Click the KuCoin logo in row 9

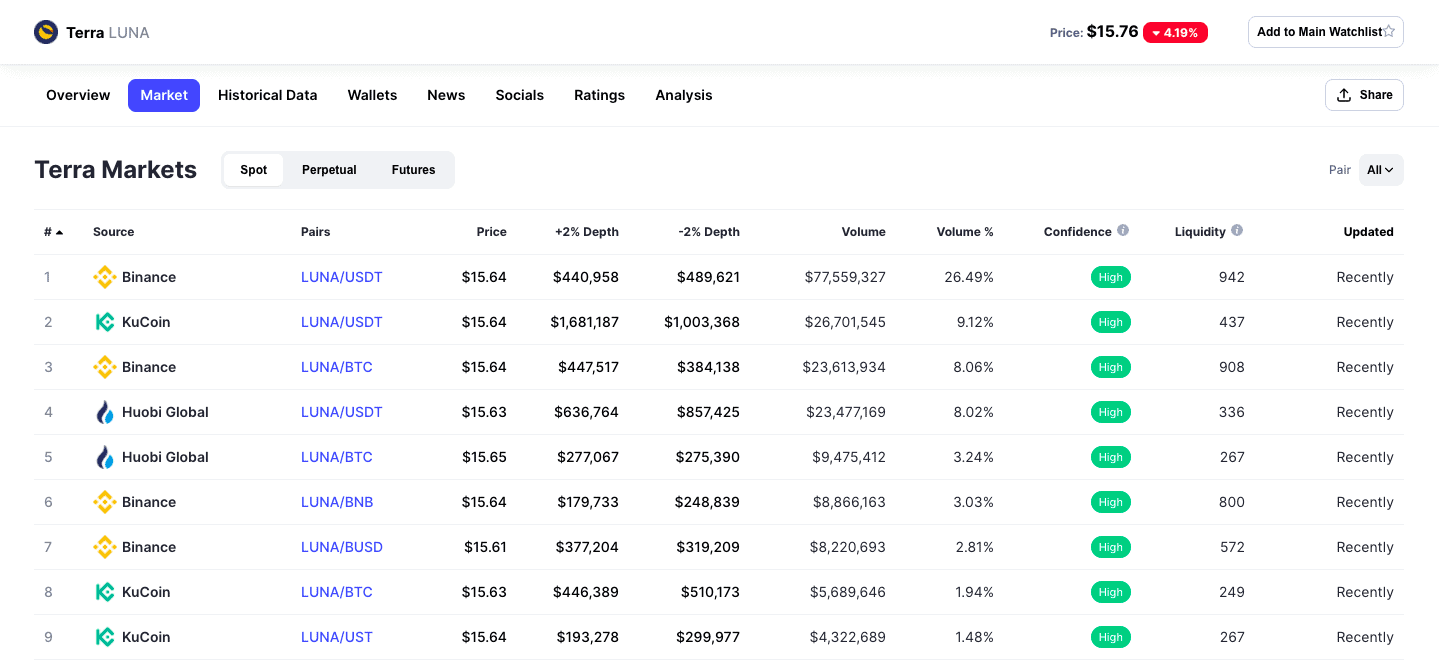(104, 637)
